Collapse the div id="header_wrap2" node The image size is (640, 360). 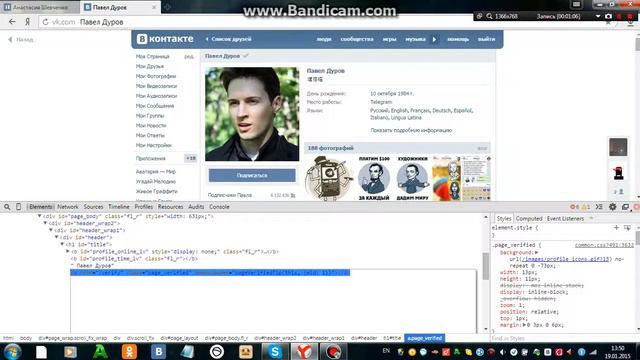click(x=45, y=223)
